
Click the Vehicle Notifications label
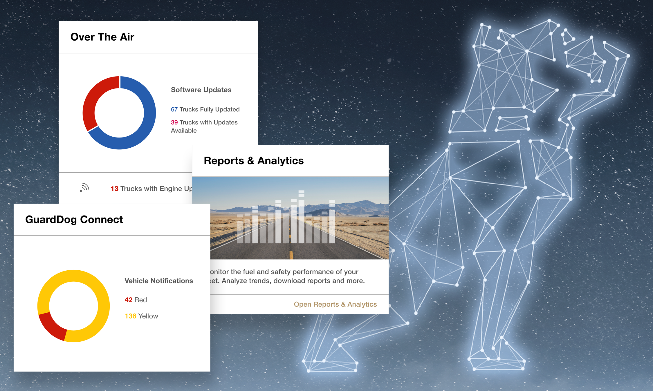(159, 281)
